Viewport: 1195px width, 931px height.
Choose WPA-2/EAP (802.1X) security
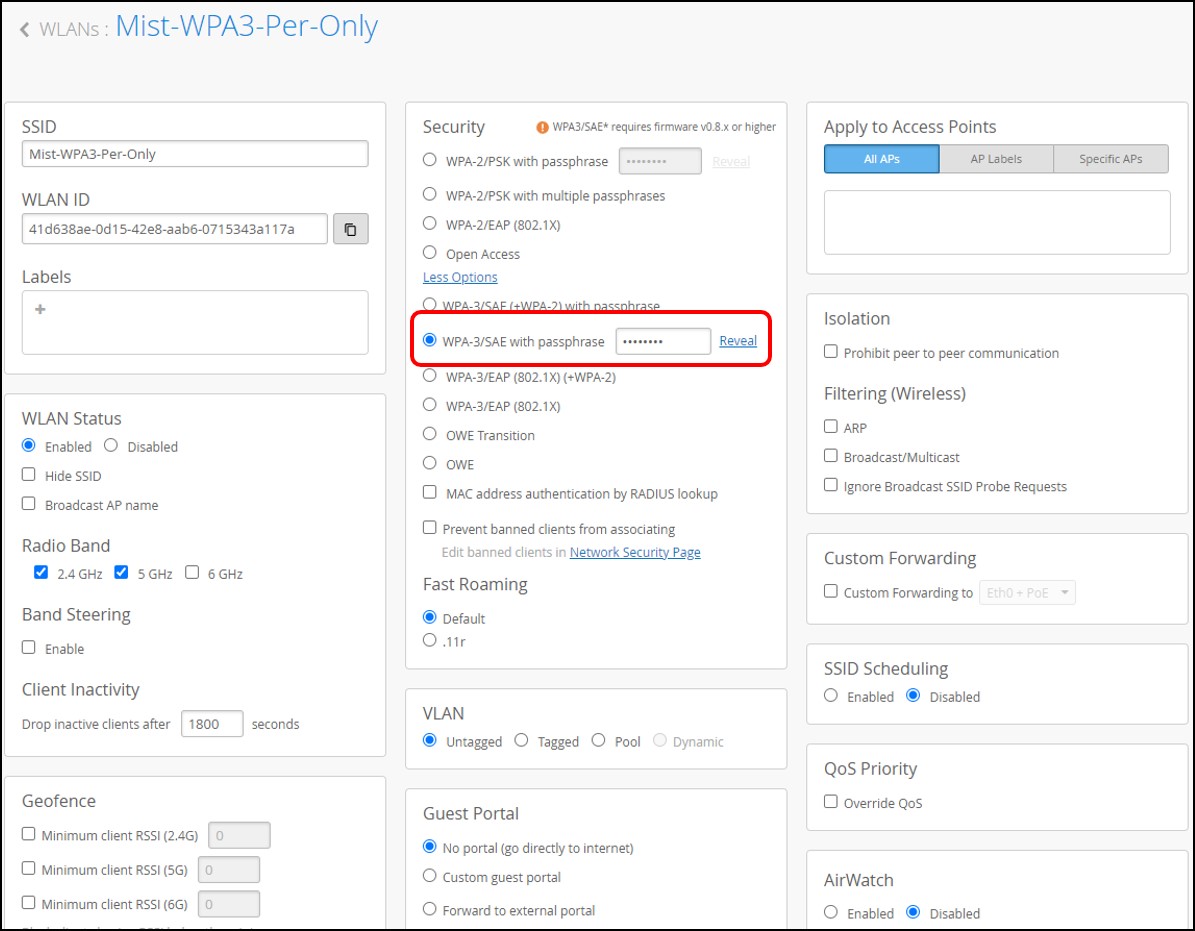(429, 224)
